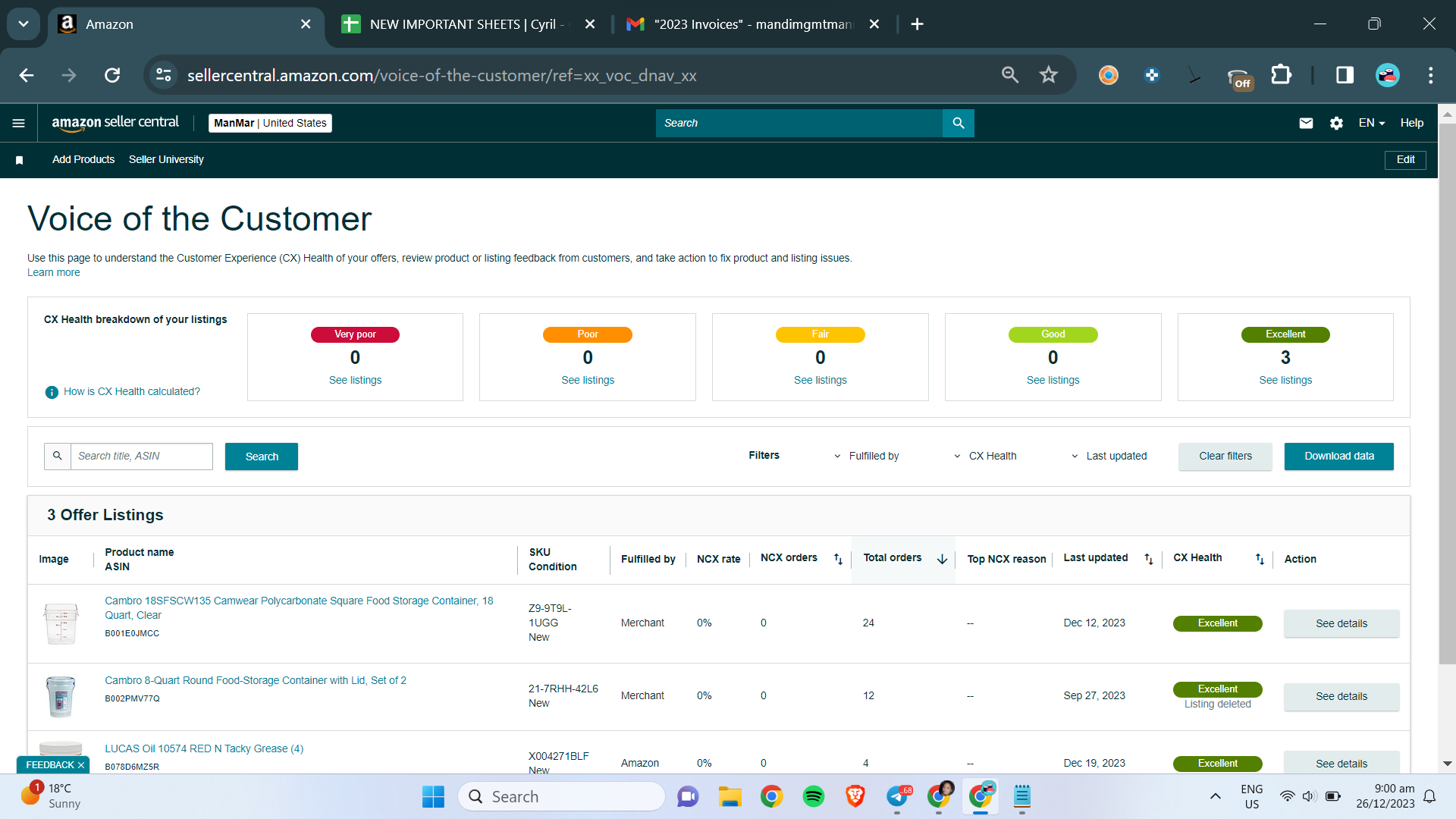Image resolution: width=1456 pixels, height=819 pixels.
Task: See listings under Poor
Action: coord(588,381)
